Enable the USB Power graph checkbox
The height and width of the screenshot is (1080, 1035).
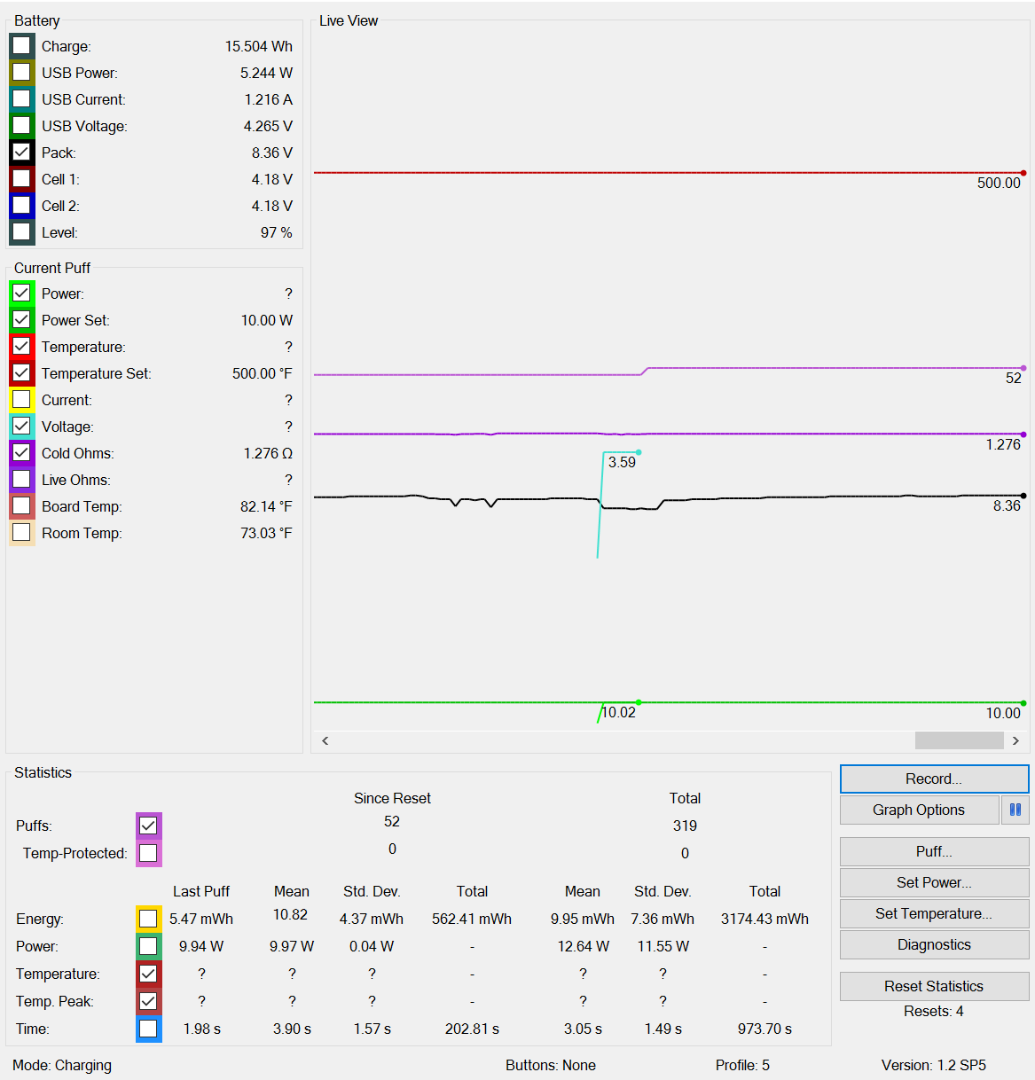(x=21, y=73)
